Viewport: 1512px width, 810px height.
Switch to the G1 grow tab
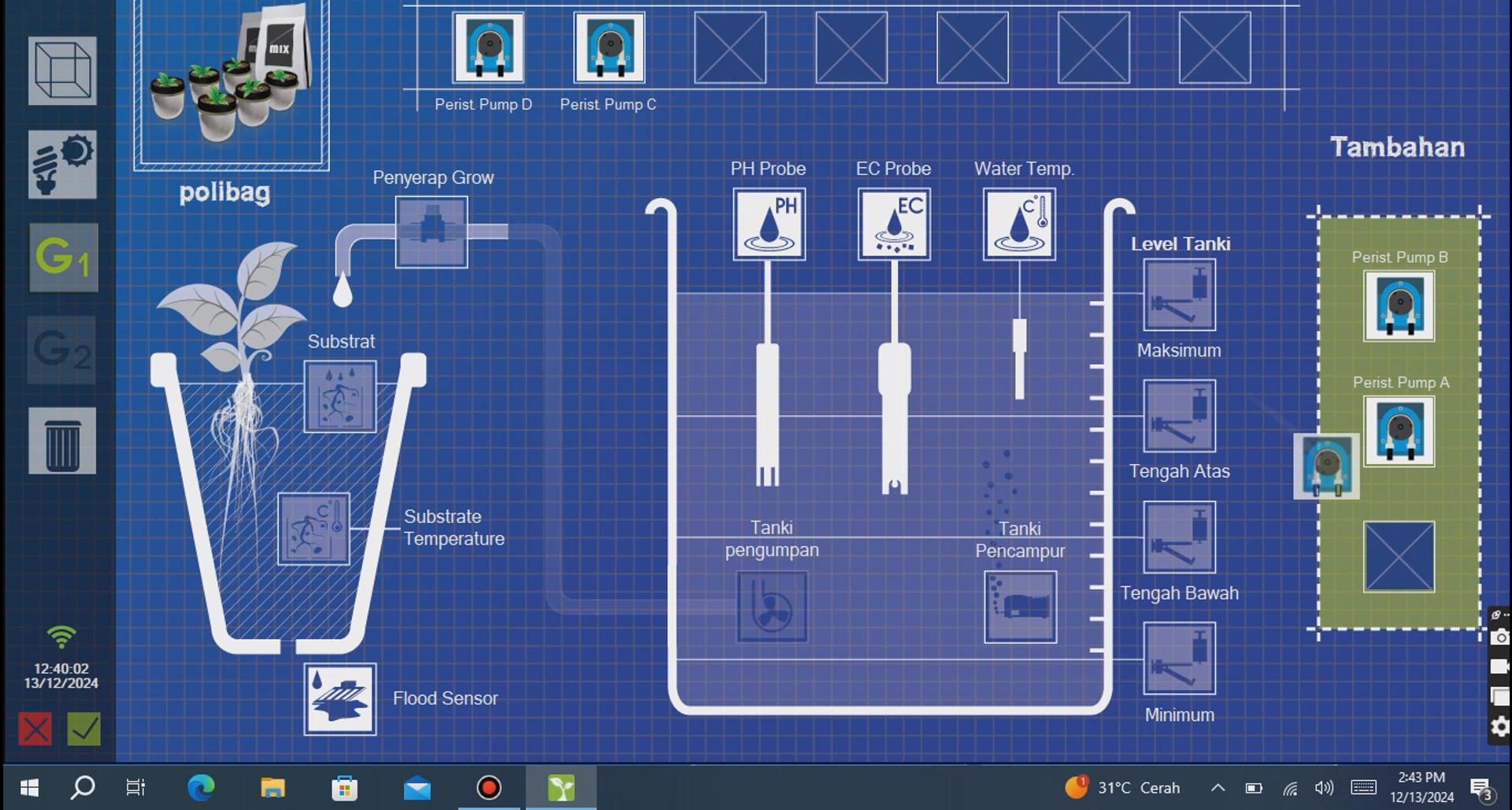tap(63, 258)
